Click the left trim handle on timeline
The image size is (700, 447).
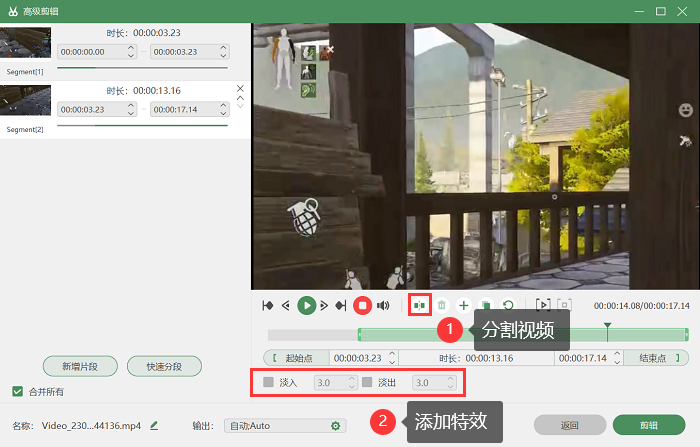click(x=360, y=334)
